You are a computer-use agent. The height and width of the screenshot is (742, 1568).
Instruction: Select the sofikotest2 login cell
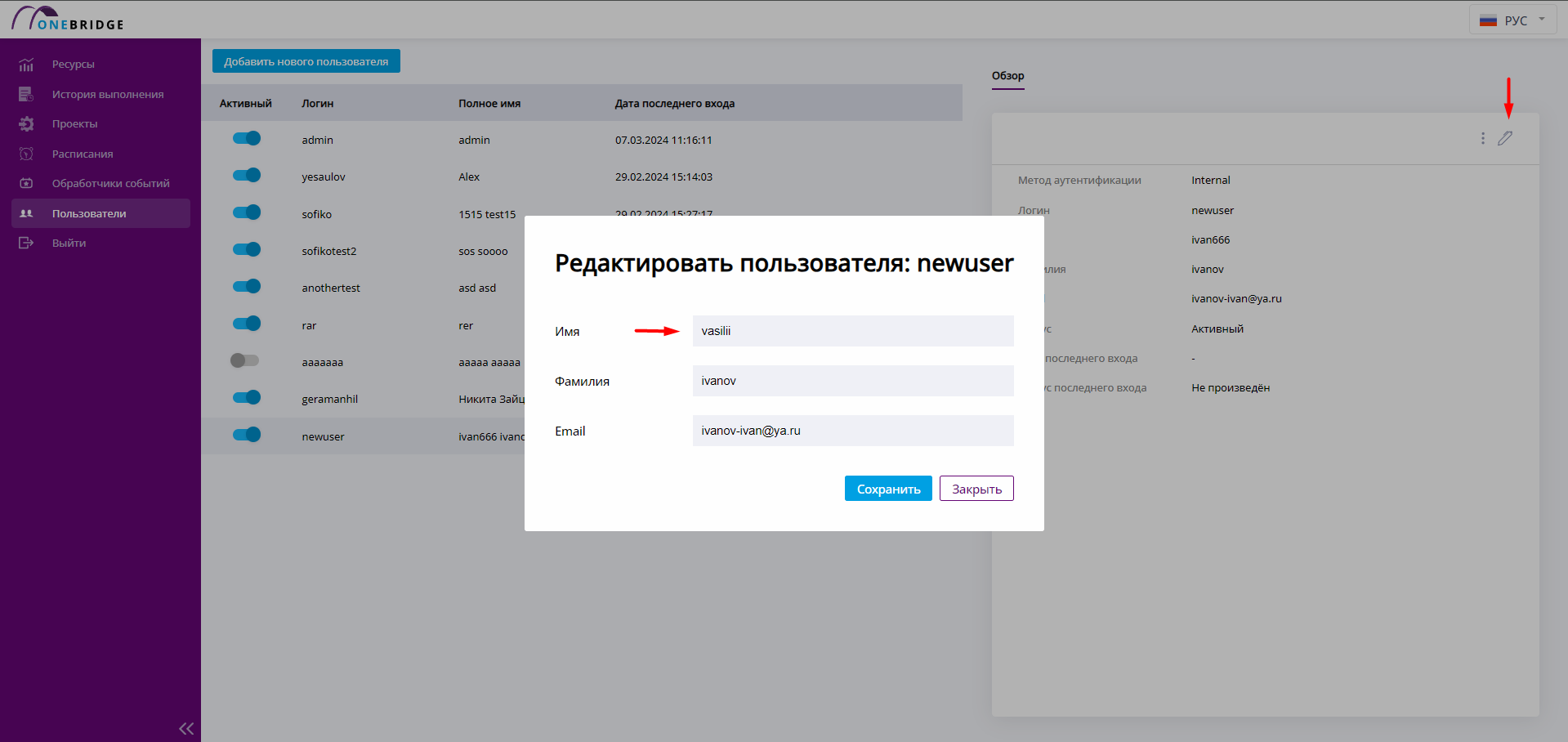coord(329,252)
